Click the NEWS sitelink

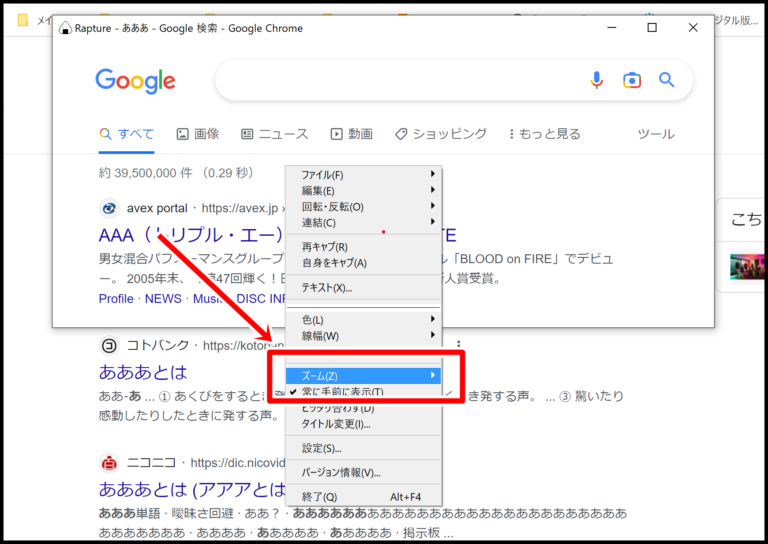pos(163,299)
